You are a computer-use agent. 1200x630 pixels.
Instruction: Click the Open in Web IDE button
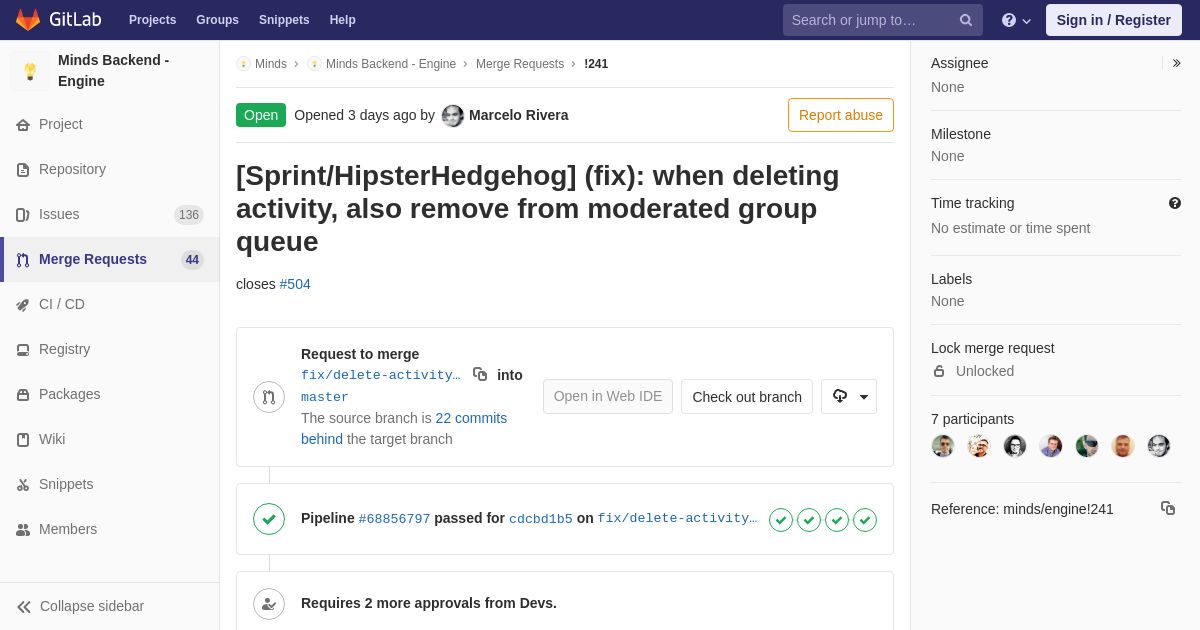click(x=608, y=396)
